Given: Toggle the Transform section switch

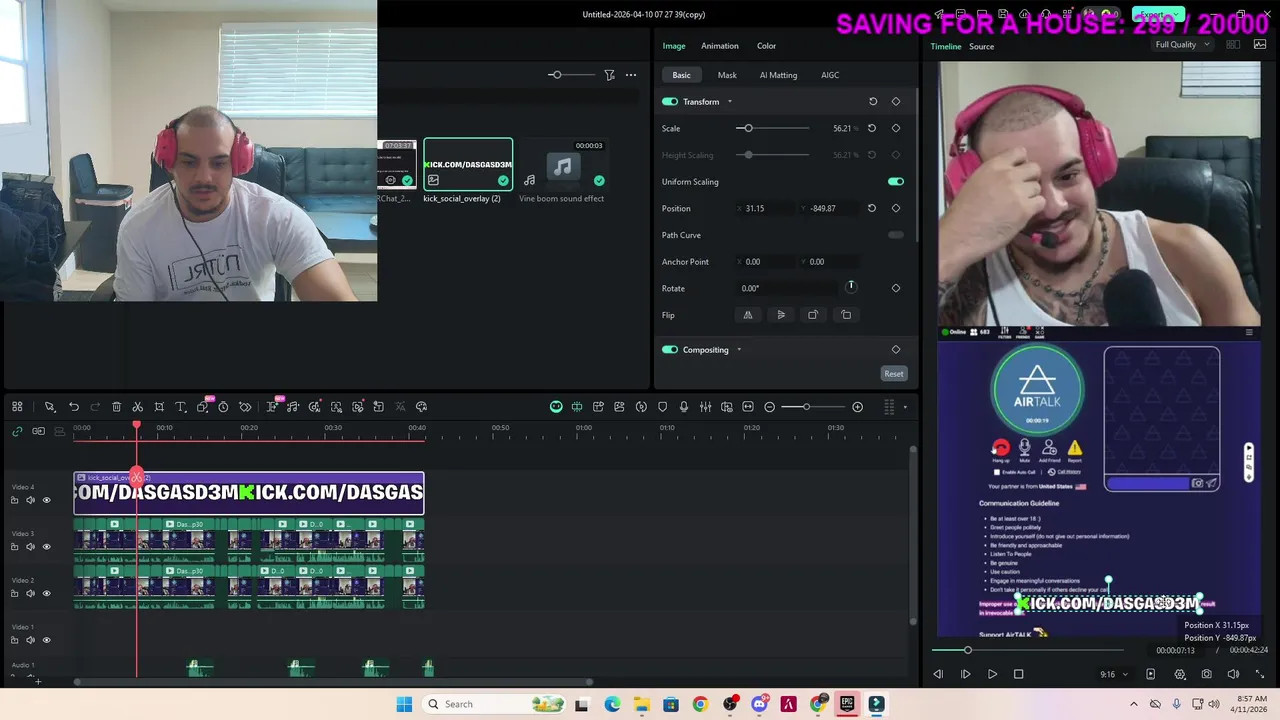Looking at the screenshot, I should [x=670, y=101].
